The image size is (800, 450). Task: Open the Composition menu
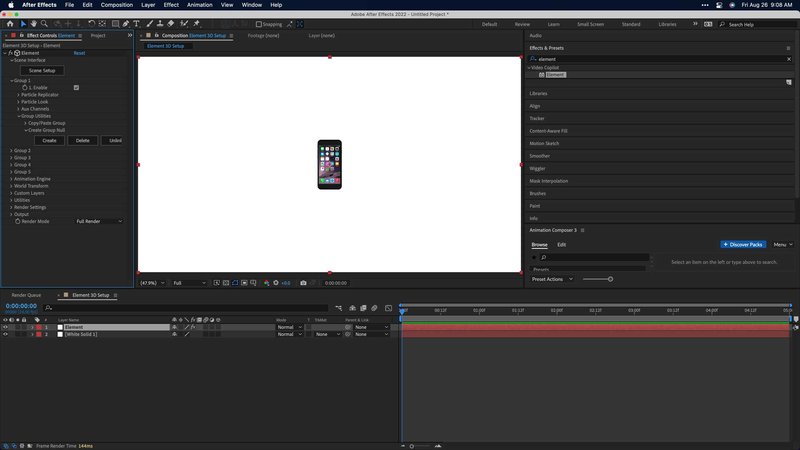point(116,5)
